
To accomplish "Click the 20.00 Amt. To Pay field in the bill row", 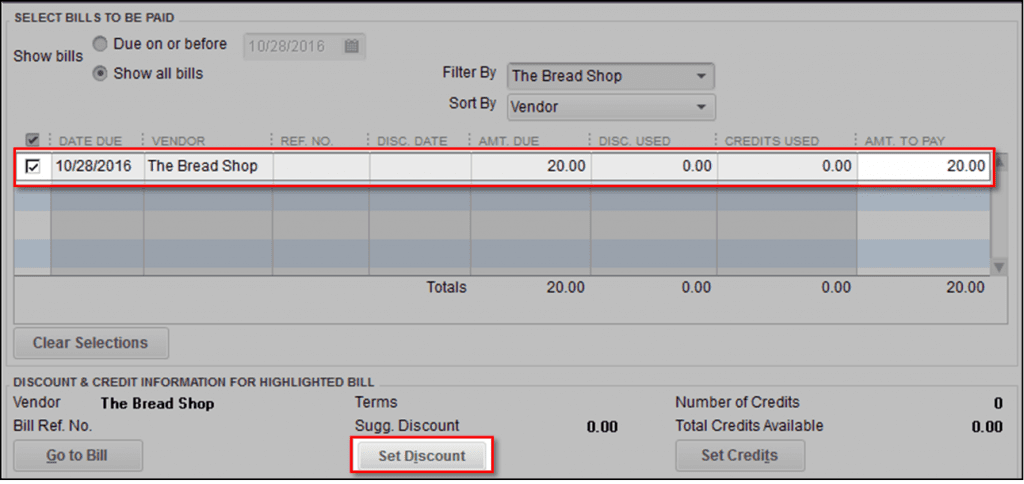I will point(923,167).
